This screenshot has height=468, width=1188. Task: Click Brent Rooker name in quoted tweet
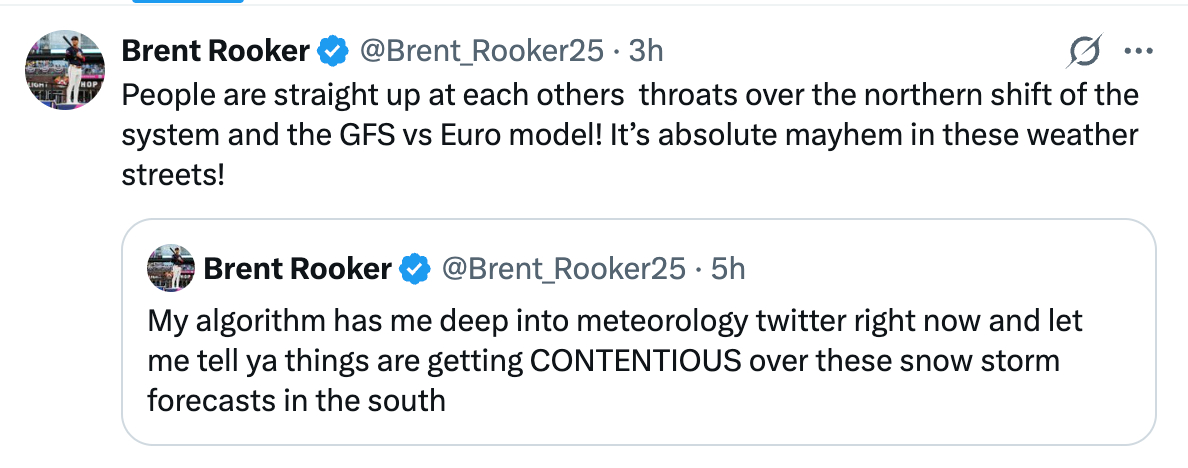click(297, 268)
